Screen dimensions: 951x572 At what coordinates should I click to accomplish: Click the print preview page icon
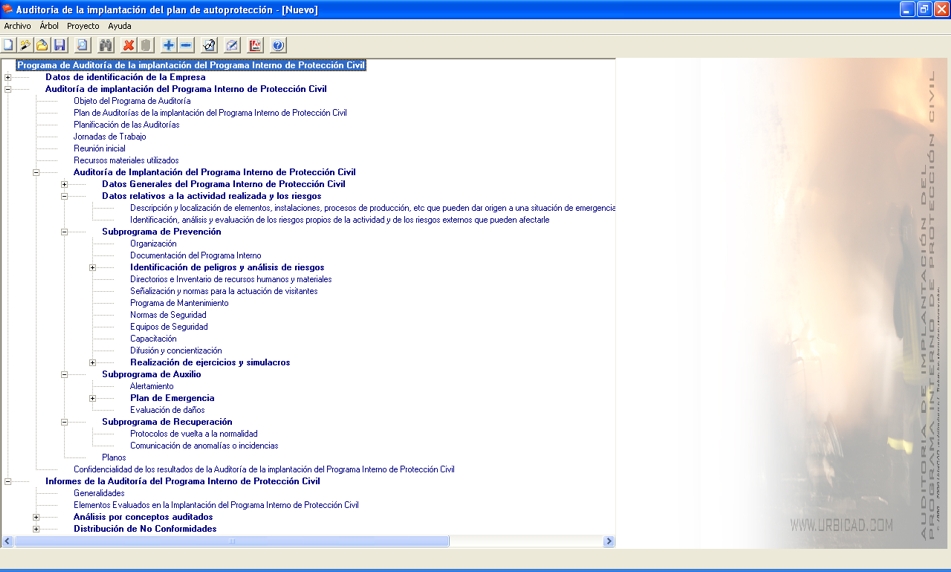82,45
